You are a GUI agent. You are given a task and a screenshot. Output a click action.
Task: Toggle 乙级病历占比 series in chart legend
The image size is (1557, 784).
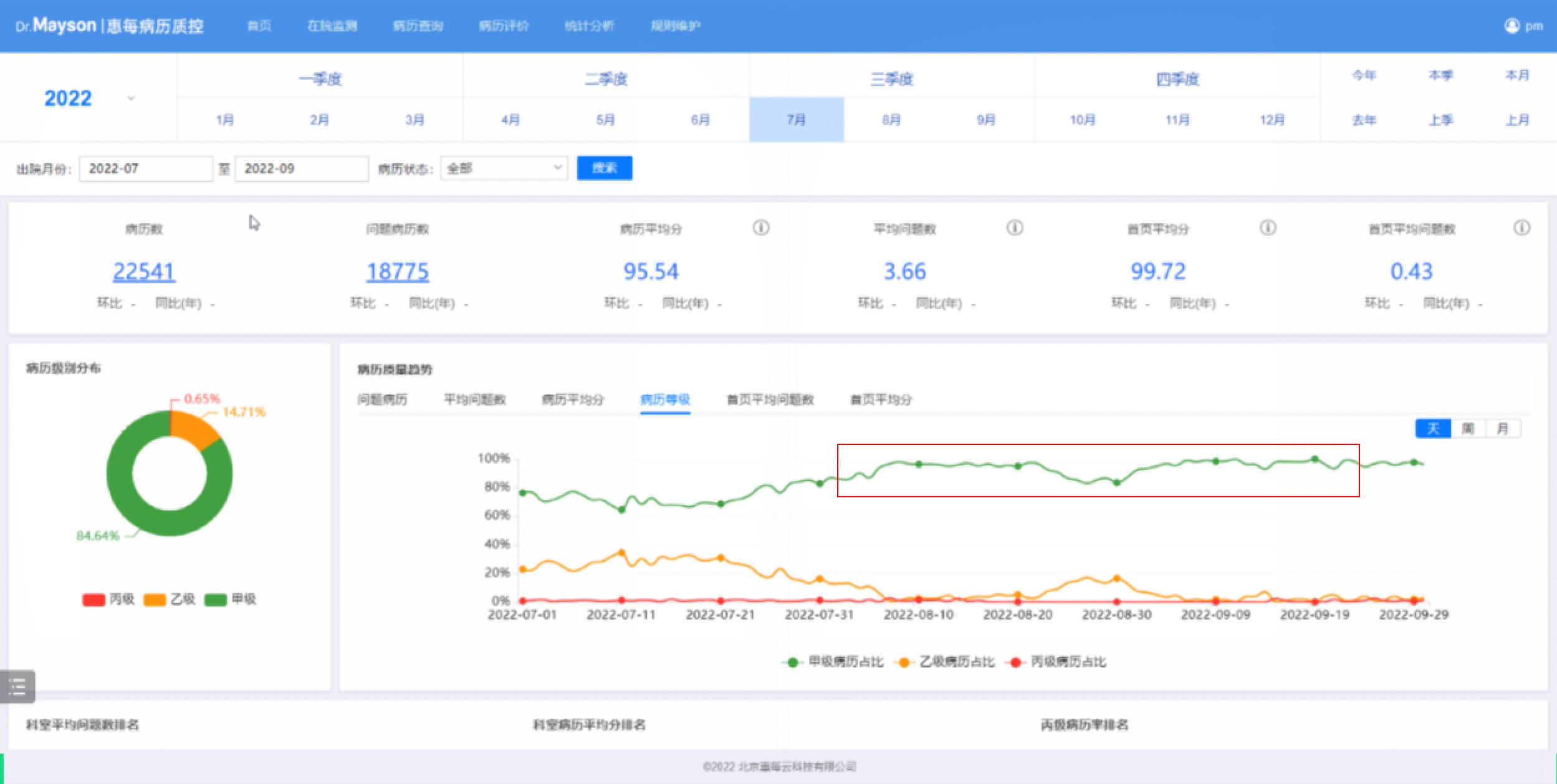944,662
